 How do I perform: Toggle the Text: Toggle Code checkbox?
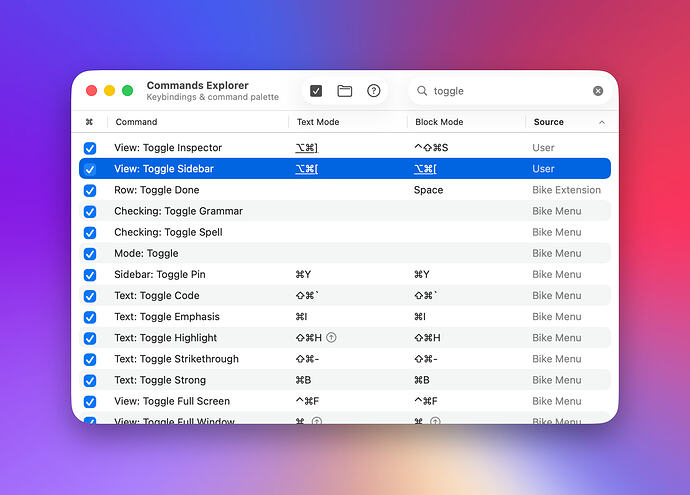coord(90,296)
